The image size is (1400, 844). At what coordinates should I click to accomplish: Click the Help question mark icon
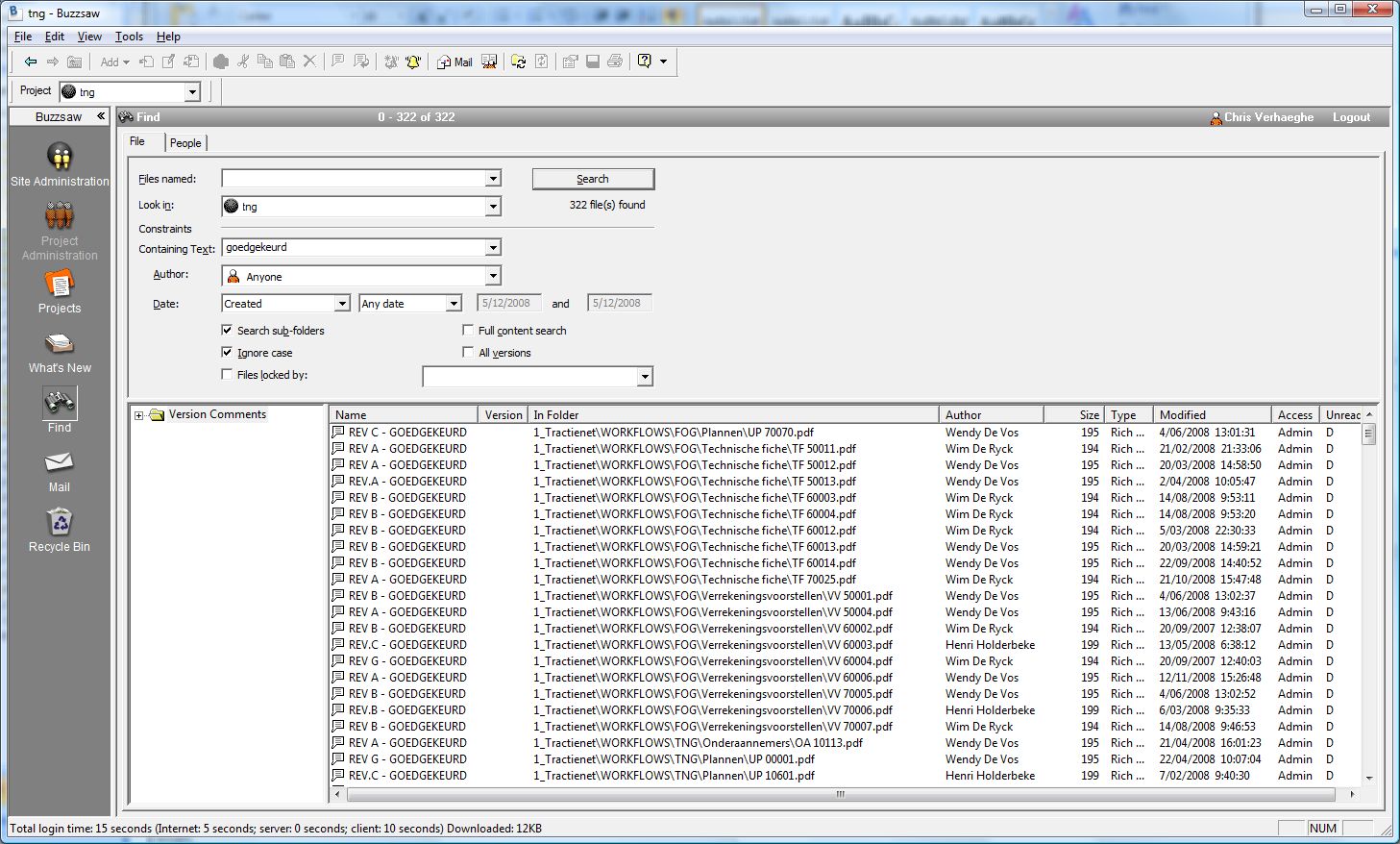coord(645,62)
